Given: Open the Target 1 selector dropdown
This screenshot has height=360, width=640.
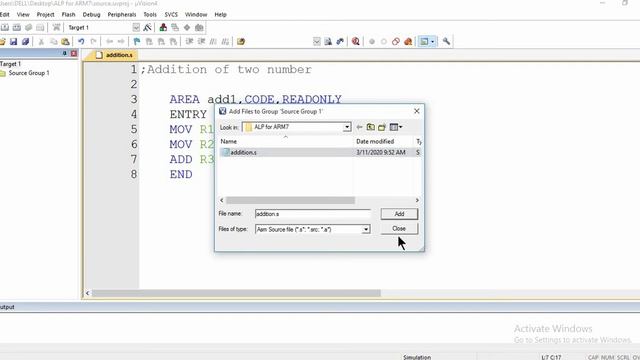Looking at the screenshot, I should (136, 27).
